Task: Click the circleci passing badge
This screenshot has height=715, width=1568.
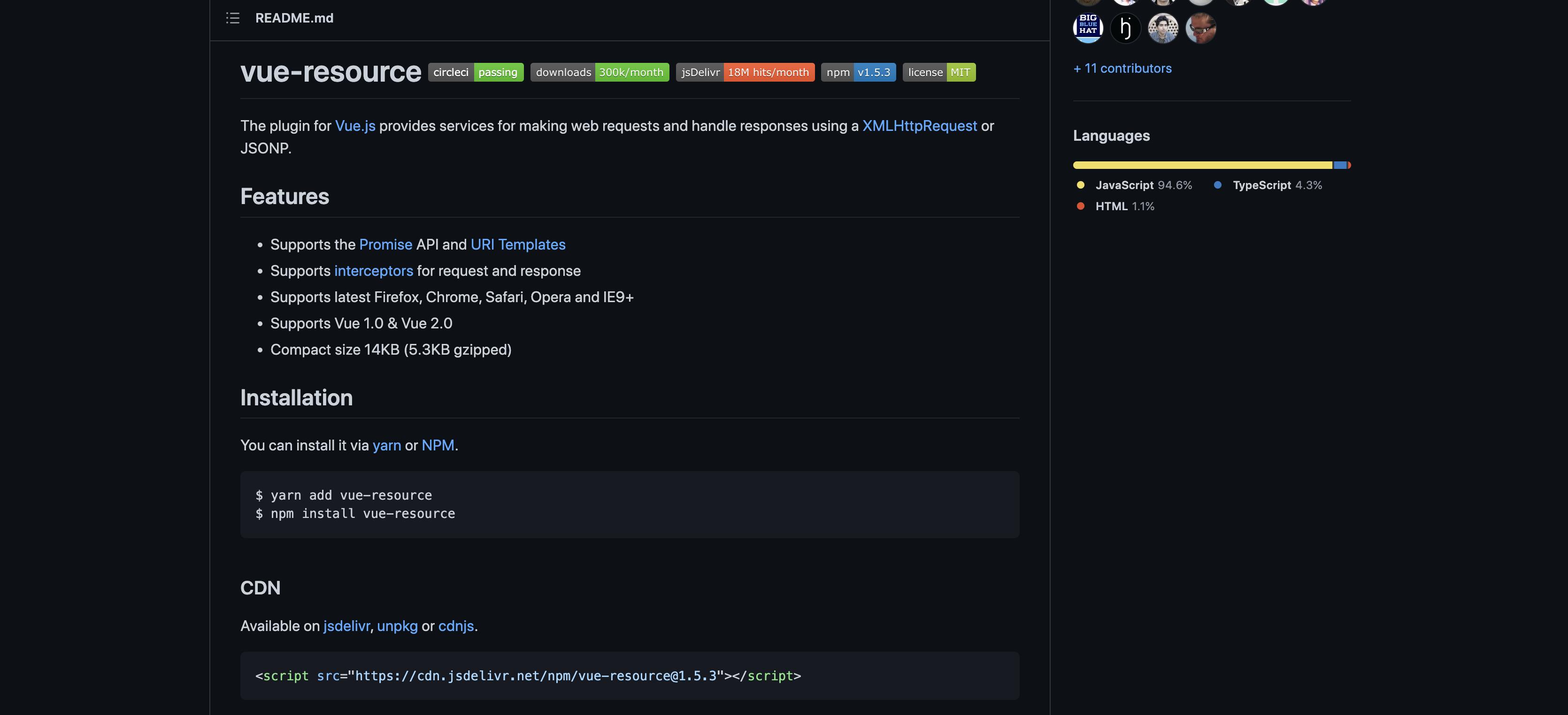Action: [x=476, y=72]
